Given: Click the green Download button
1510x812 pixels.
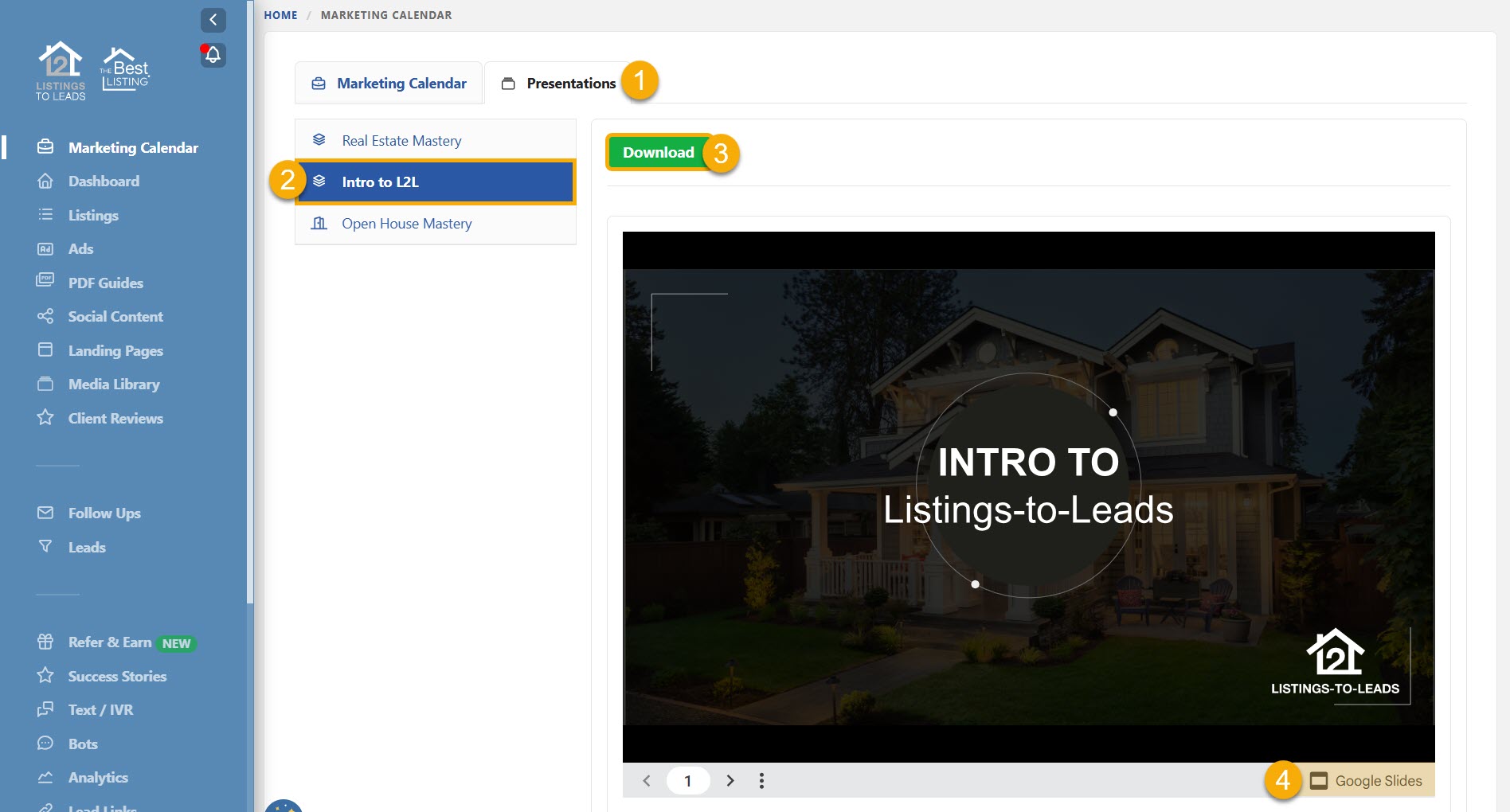Looking at the screenshot, I should 658,152.
